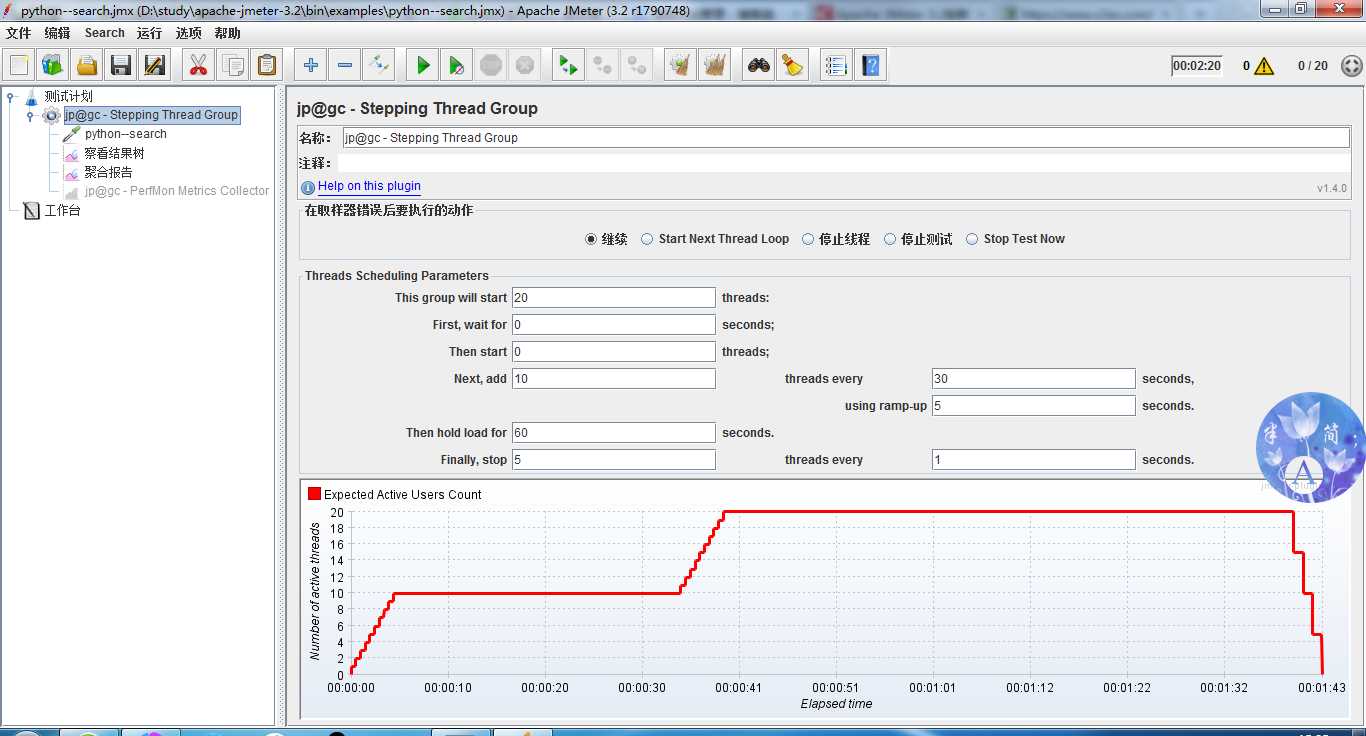Screen dimensions: 1366x736
Task: Select the 停止测试 radio button
Action: (x=890, y=239)
